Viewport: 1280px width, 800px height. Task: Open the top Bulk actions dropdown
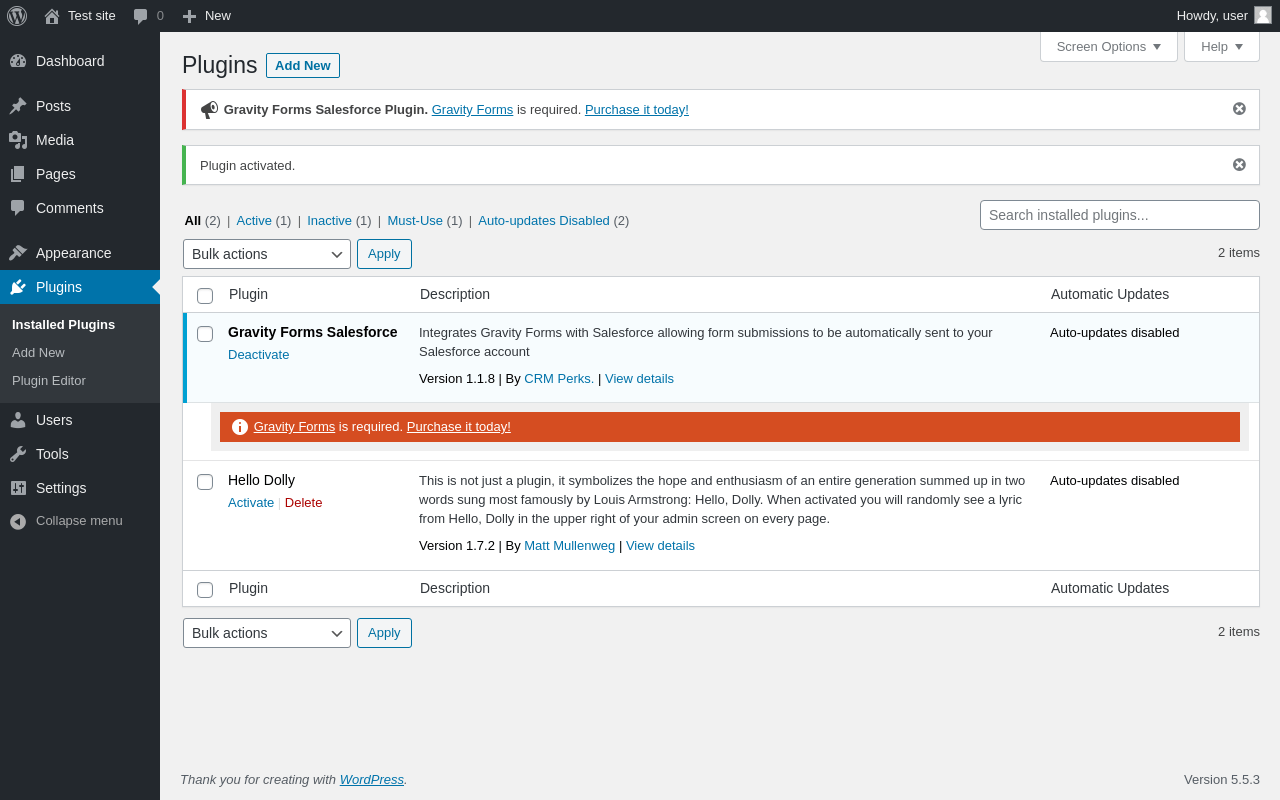(x=266, y=254)
